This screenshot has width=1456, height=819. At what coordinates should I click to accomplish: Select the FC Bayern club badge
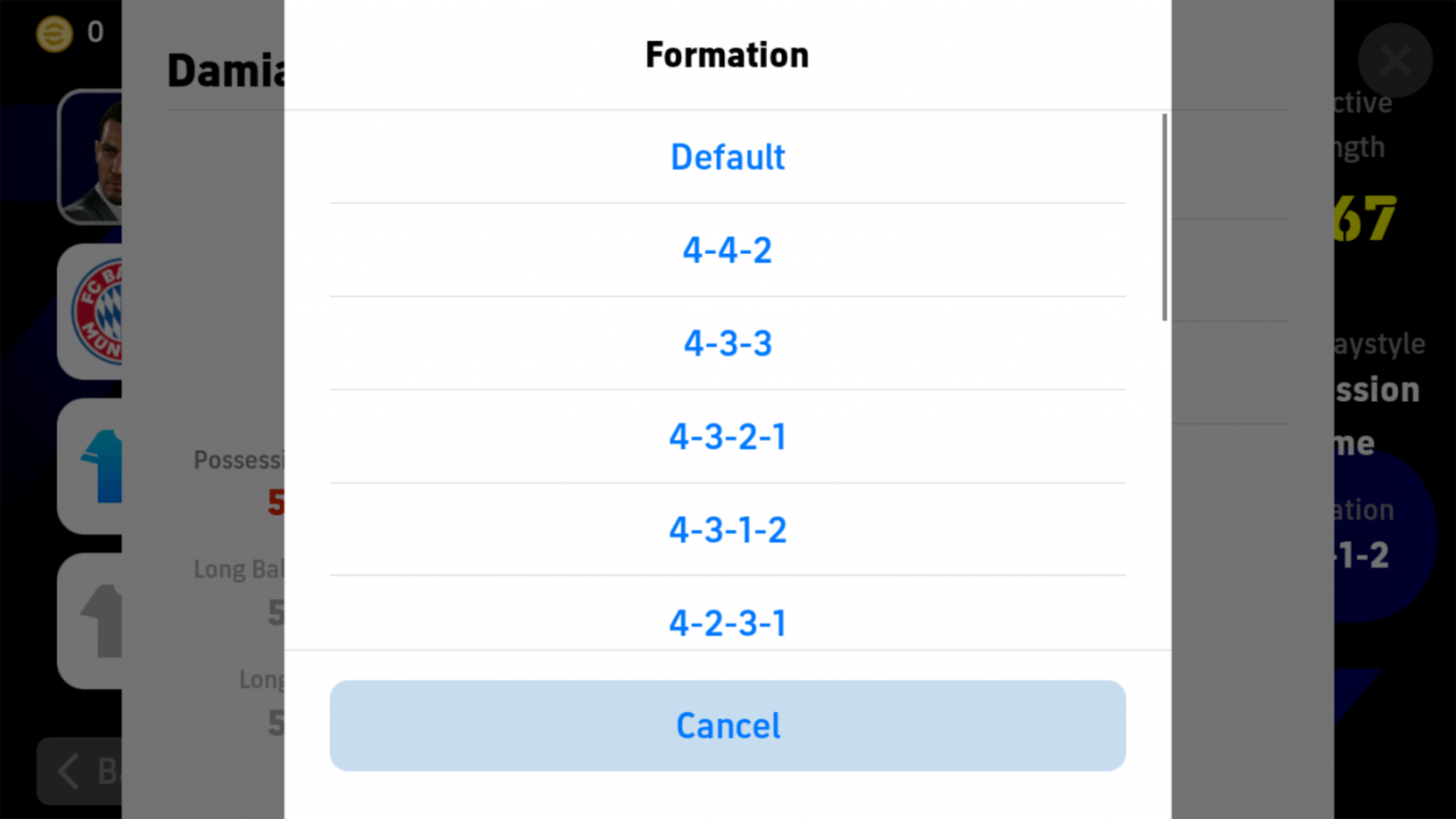pos(104,313)
